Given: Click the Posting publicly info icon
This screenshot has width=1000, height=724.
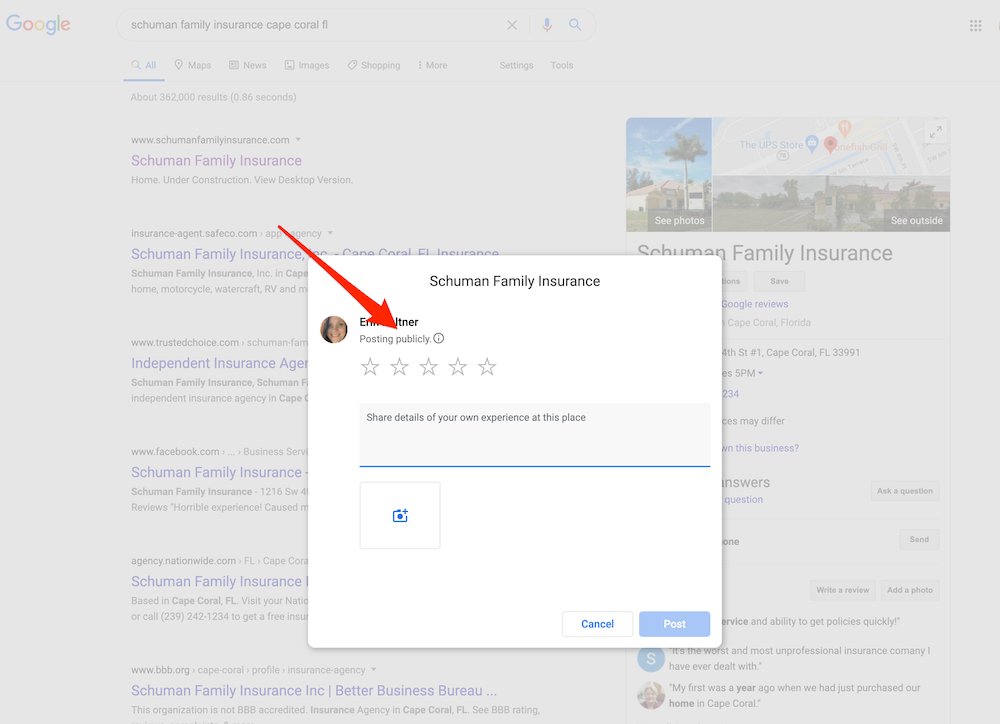Looking at the screenshot, I should [x=439, y=339].
